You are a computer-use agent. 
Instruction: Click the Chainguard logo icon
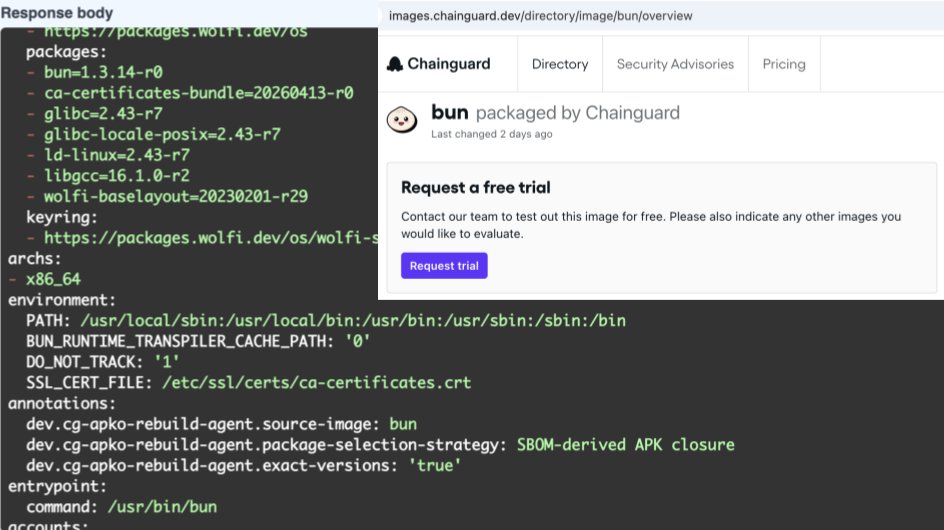(395, 64)
